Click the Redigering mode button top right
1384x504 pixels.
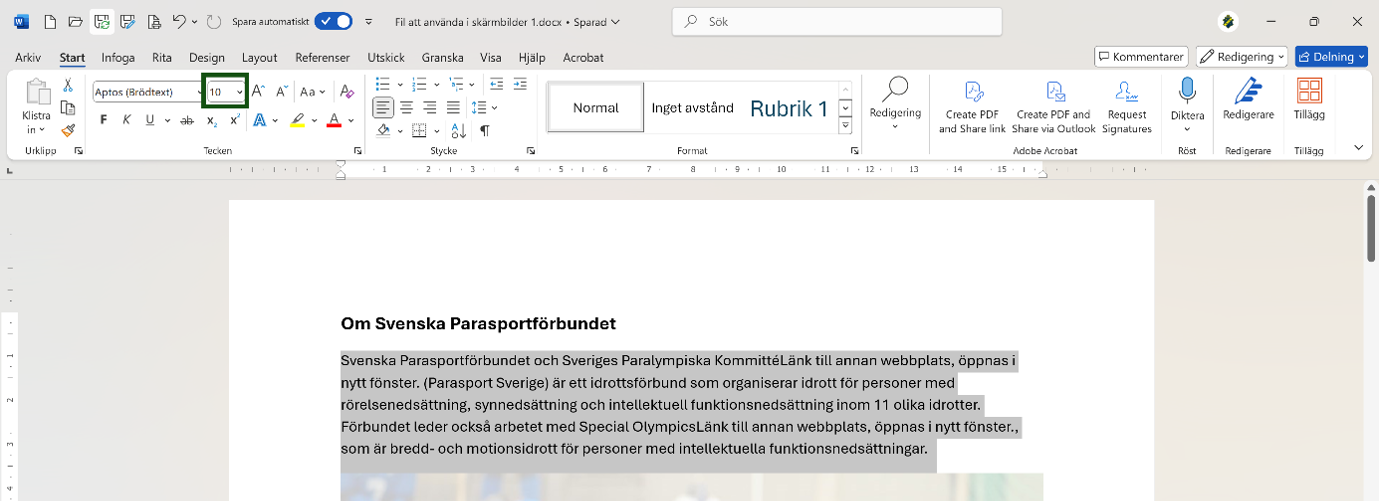coord(1241,57)
